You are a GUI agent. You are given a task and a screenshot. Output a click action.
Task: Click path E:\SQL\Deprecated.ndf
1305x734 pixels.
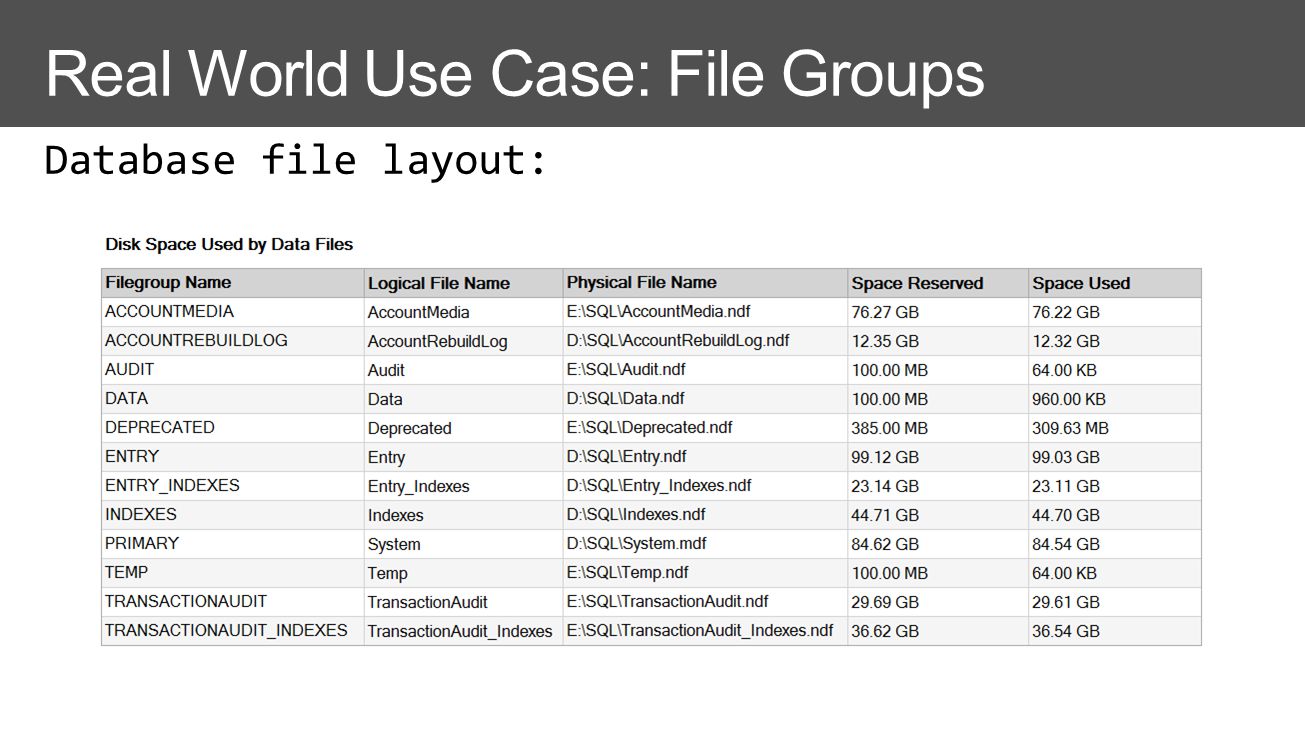click(649, 428)
